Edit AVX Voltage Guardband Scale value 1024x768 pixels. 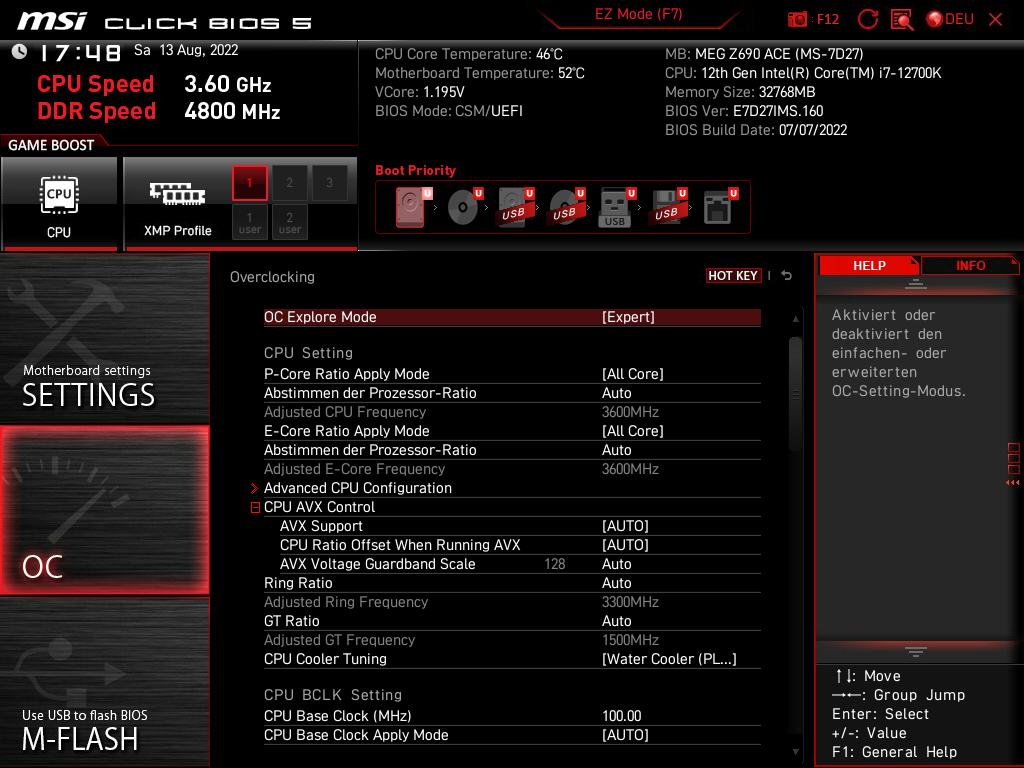(616, 564)
